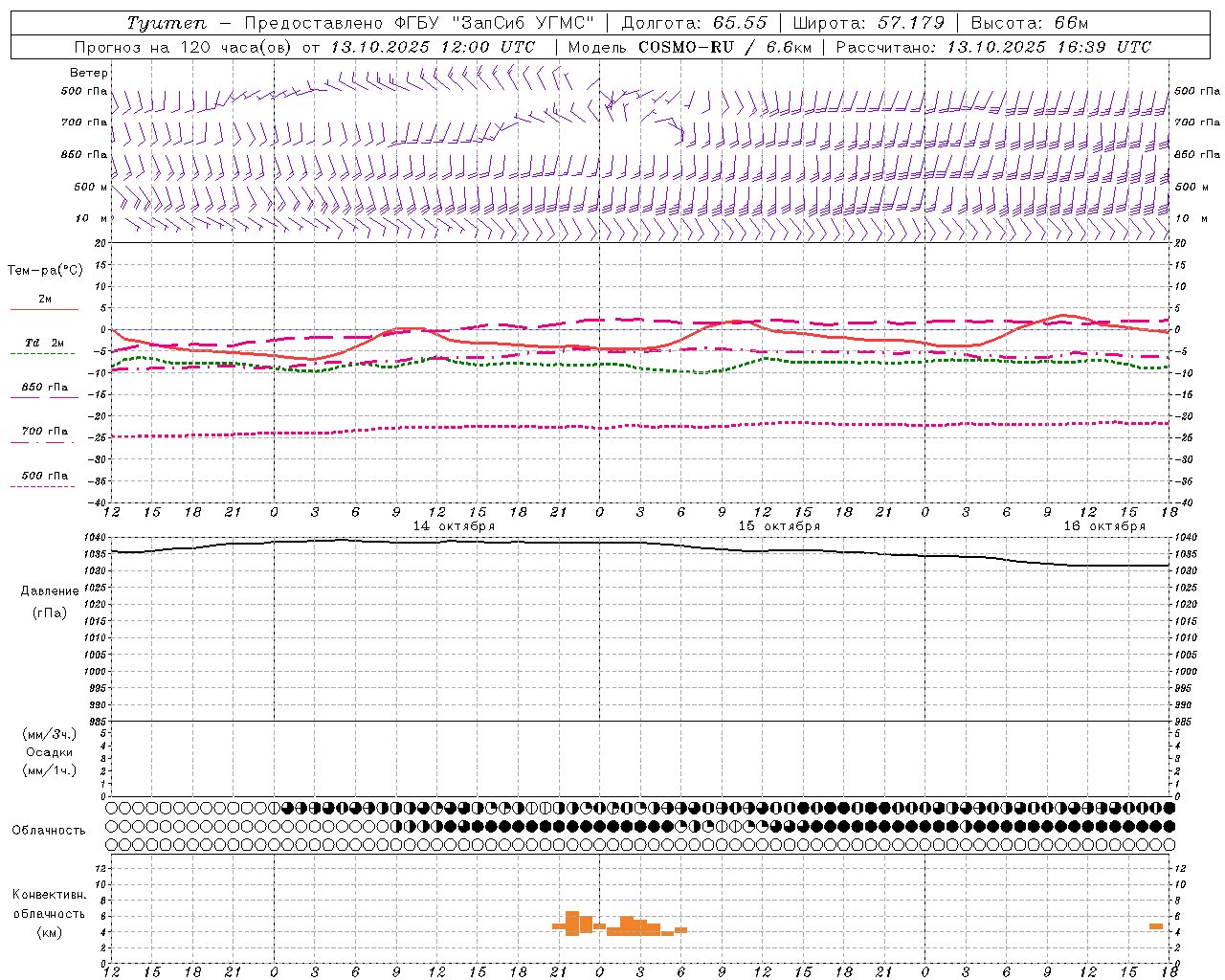Screen dimensions: 1225x980
Task: Click the tallest orange convective cloud bar
Action: click(572, 923)
